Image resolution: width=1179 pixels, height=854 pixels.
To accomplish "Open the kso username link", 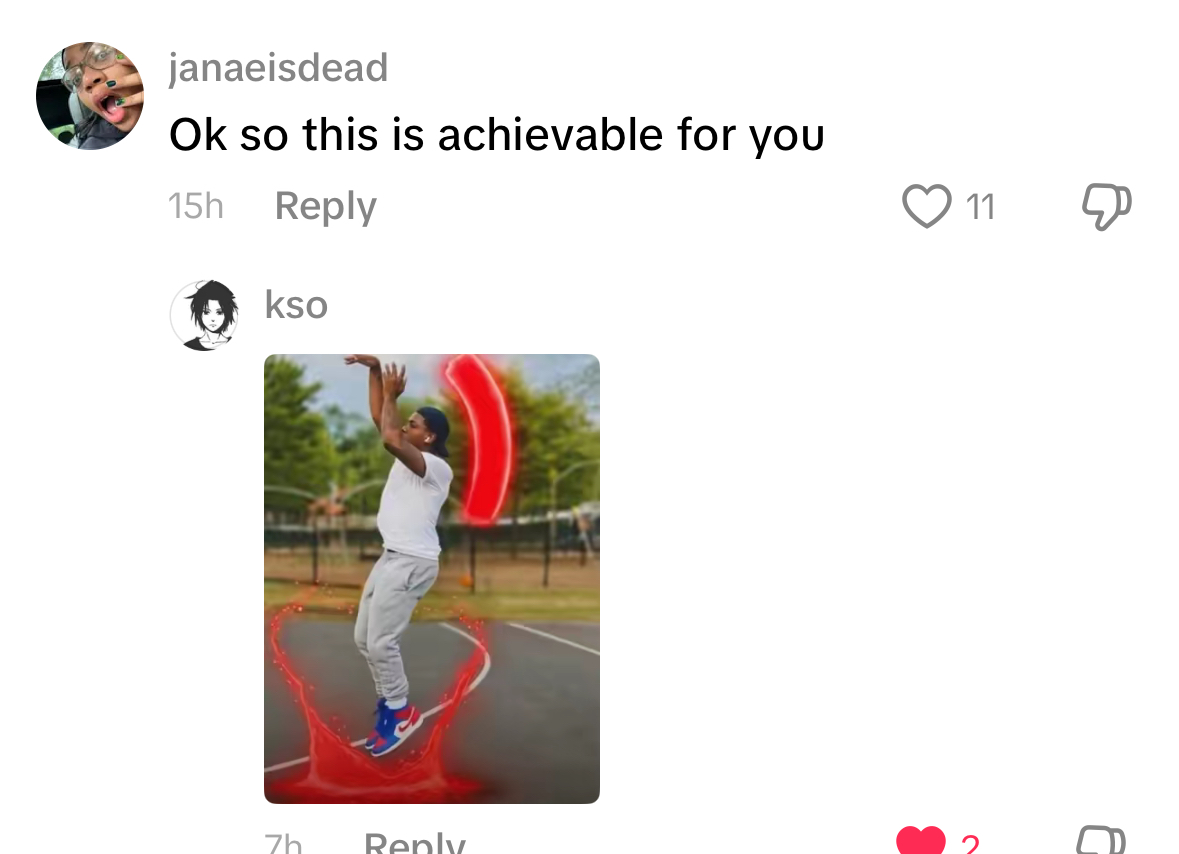I will pyautogui.click(x=296, y=304).
